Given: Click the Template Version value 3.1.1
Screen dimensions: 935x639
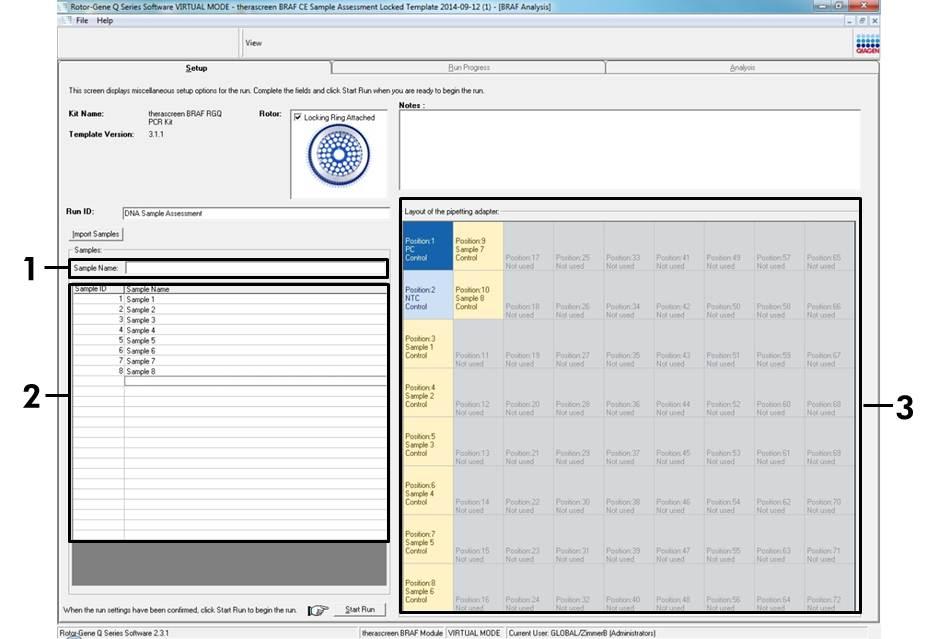Looking at the screenshot, I should (x=156, y=134).
